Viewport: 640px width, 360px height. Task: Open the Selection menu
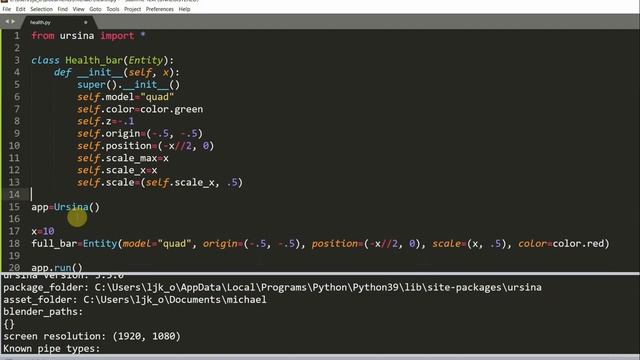pos(41,9)
